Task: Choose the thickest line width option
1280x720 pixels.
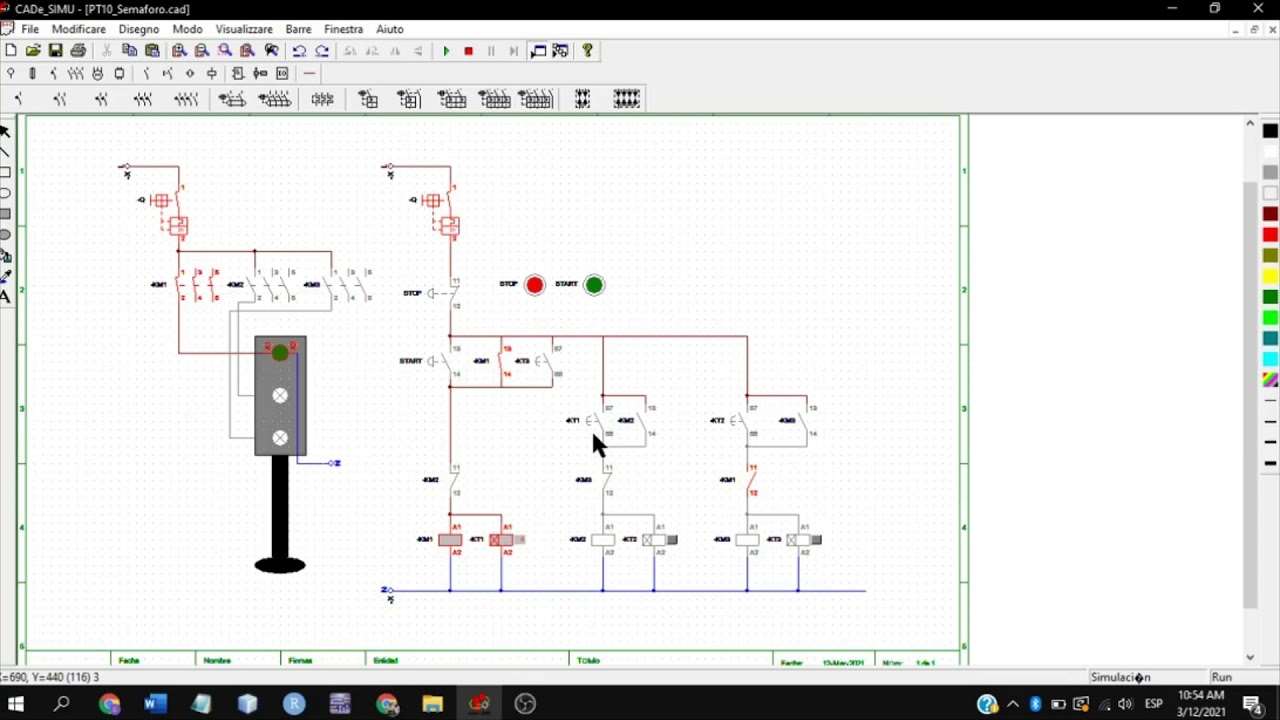Action: tap(1270, 463)
